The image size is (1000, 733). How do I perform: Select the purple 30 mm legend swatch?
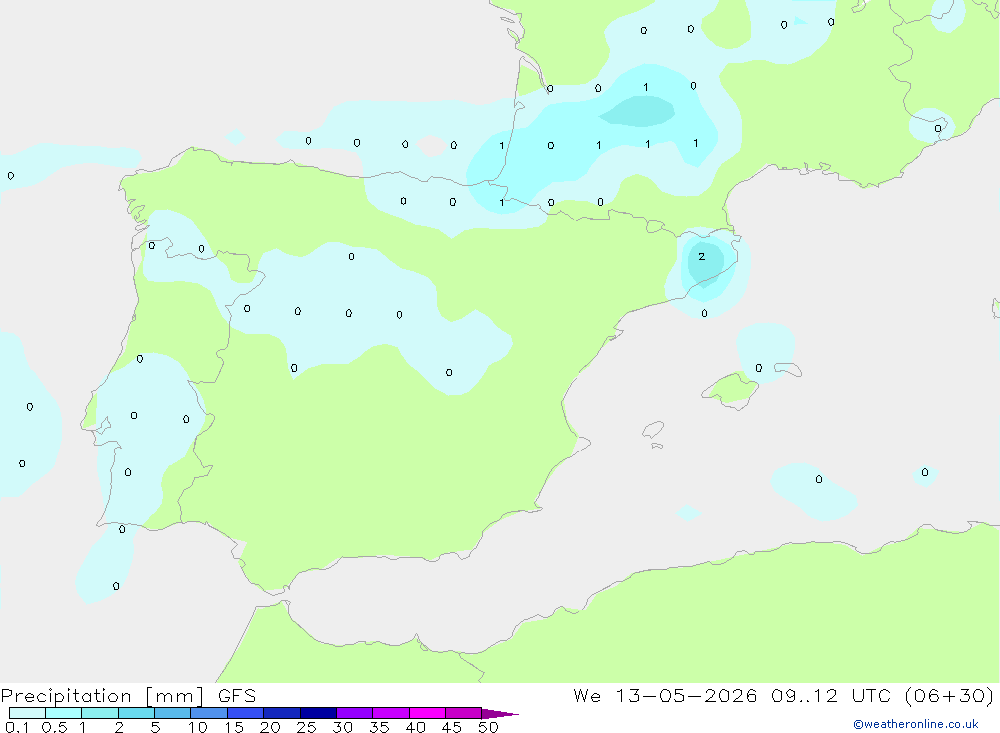click(x=355, y=713)
